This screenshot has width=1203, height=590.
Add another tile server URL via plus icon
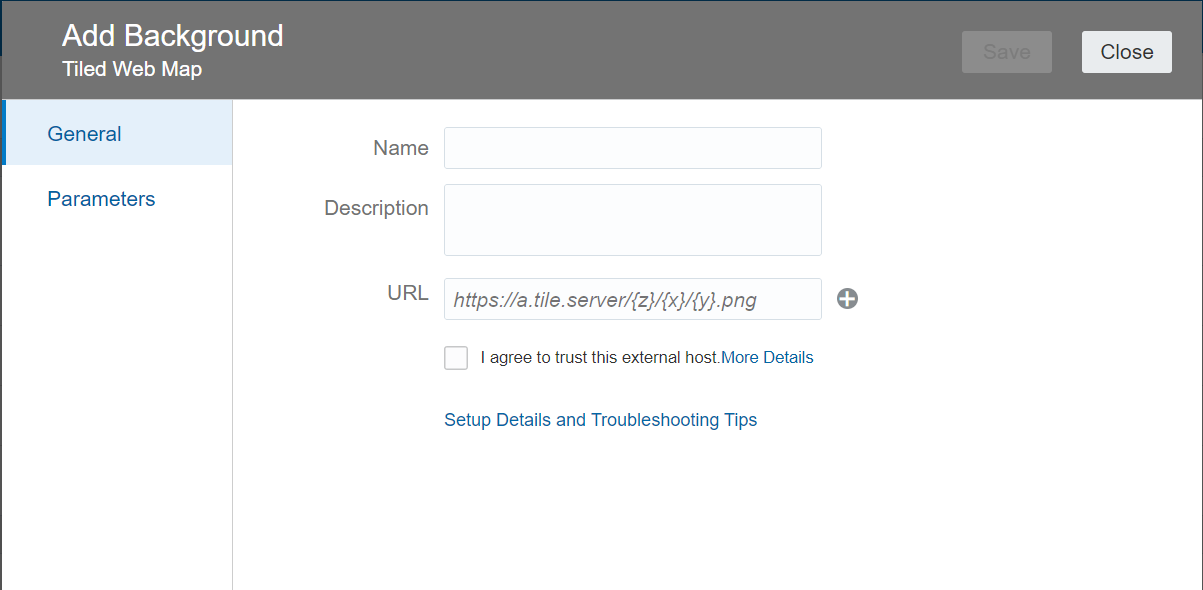pyautogui.click(x=847, y=298)
